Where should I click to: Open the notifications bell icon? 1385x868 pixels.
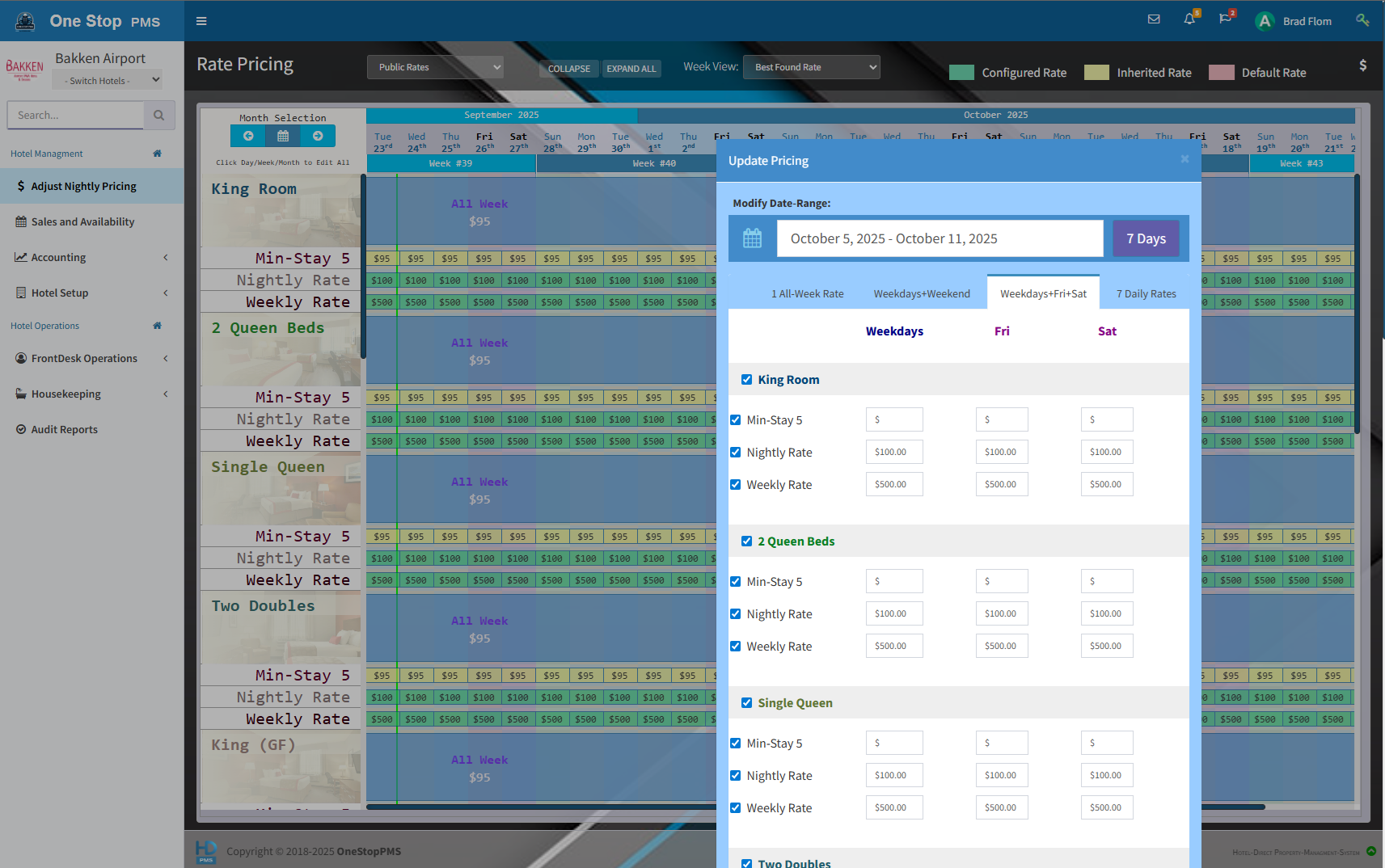click(x=1189, y=19)
